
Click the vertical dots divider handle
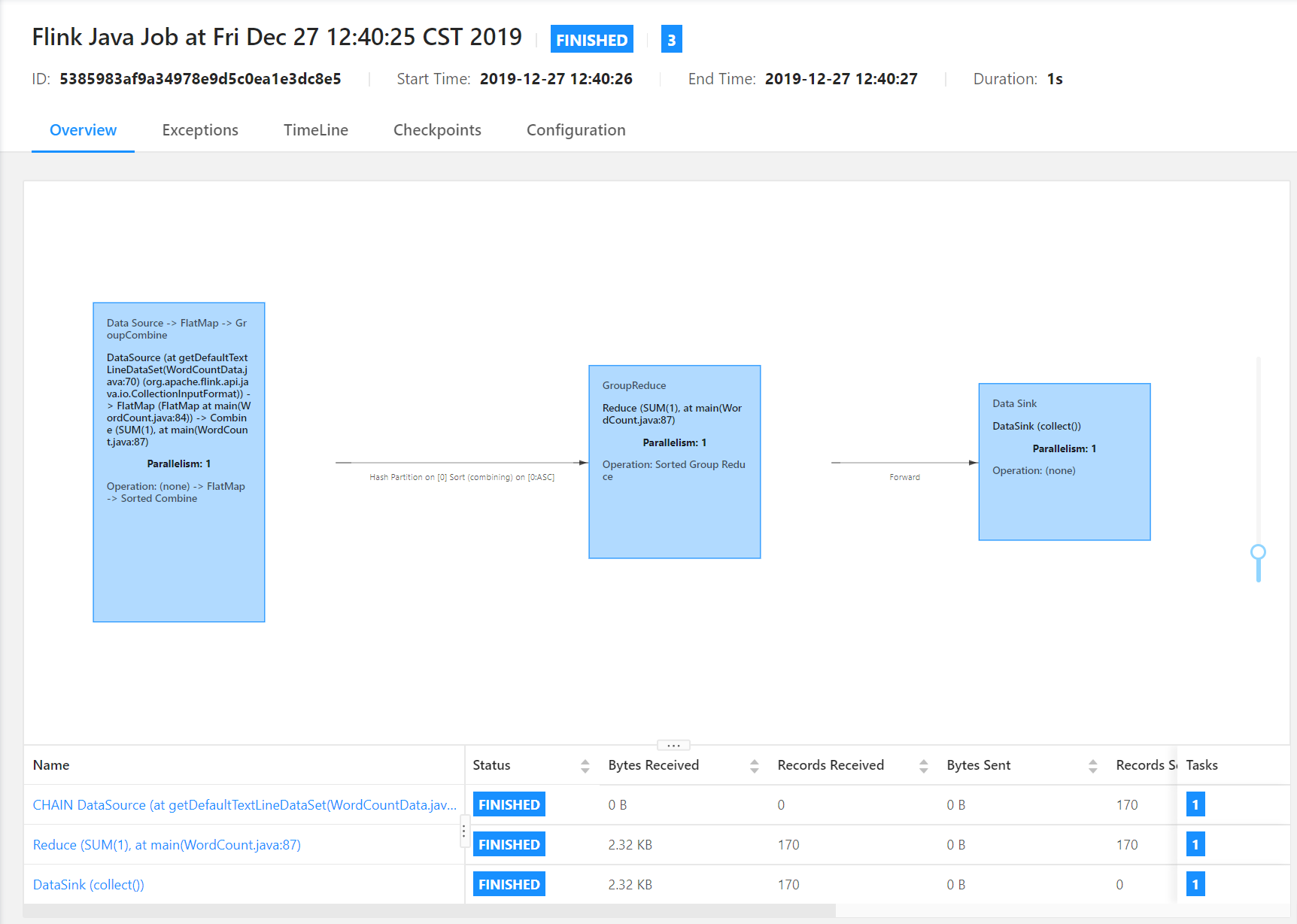click(464, 831)
